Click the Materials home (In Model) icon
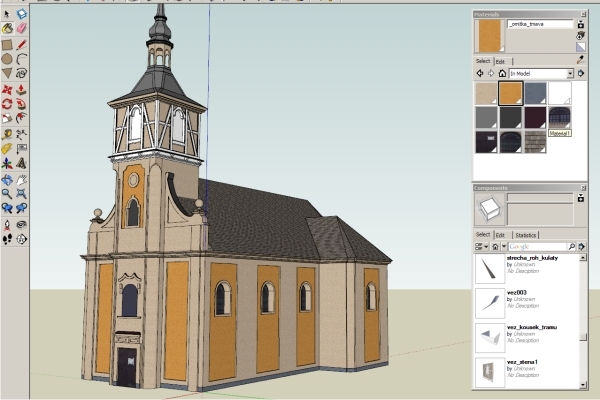This screenshot has width=600, height=400. (x=502, y=73)
